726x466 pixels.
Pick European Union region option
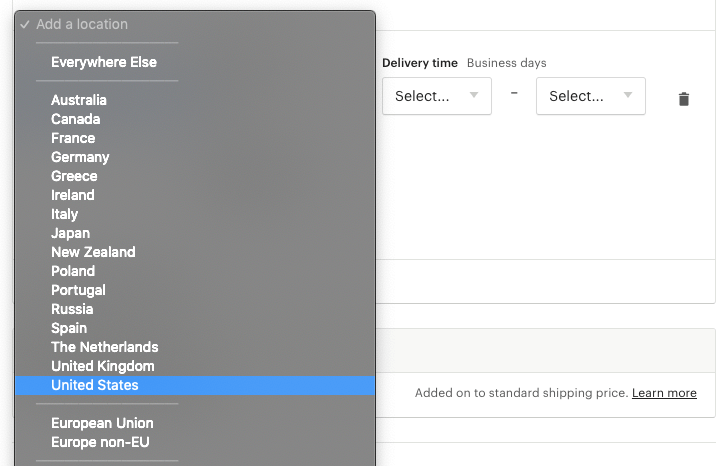pos(195,423)
